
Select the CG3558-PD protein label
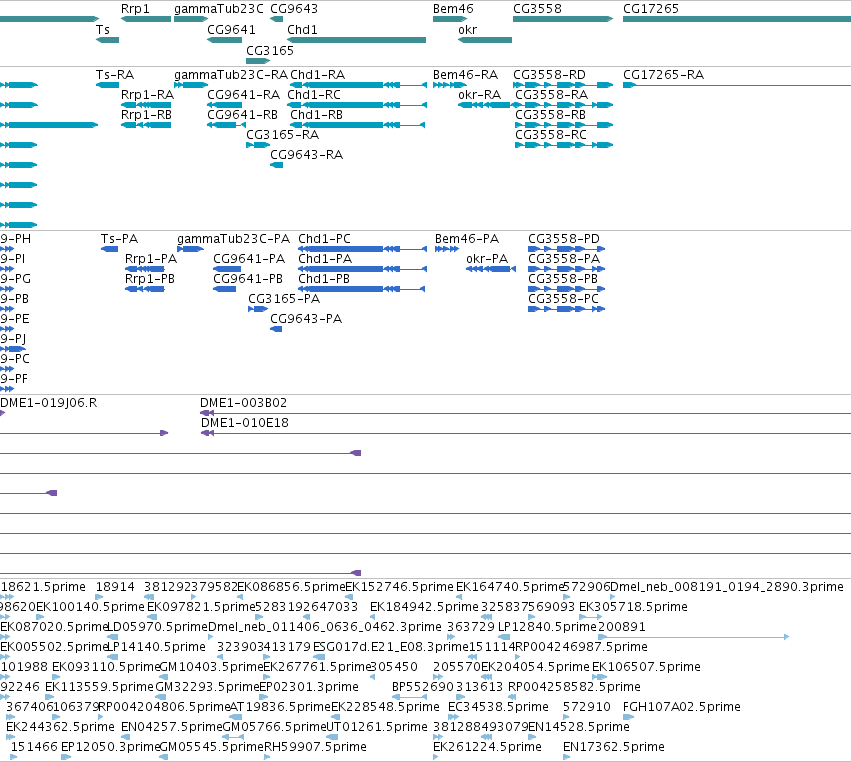(564, 239)
